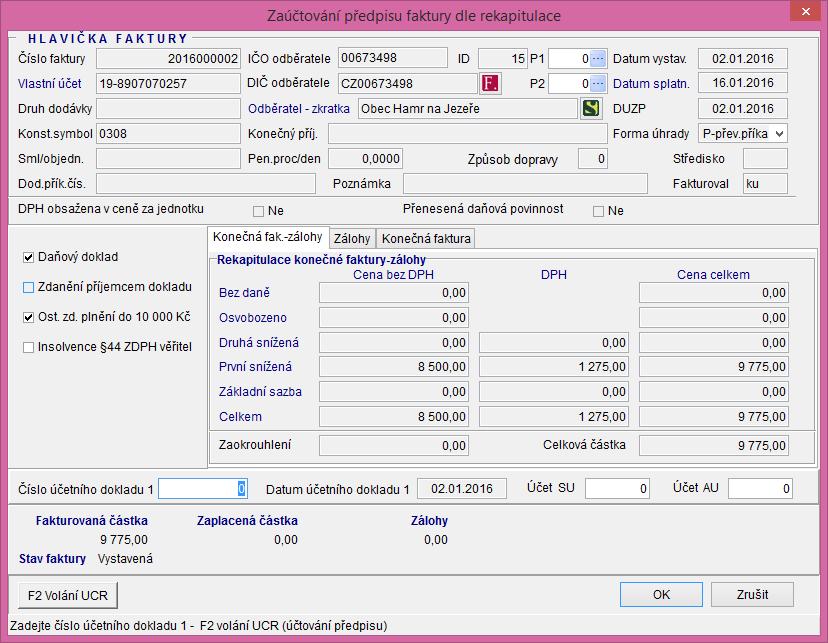Click the Fakturovaná částka amount 9 775,00

point(124,540)
